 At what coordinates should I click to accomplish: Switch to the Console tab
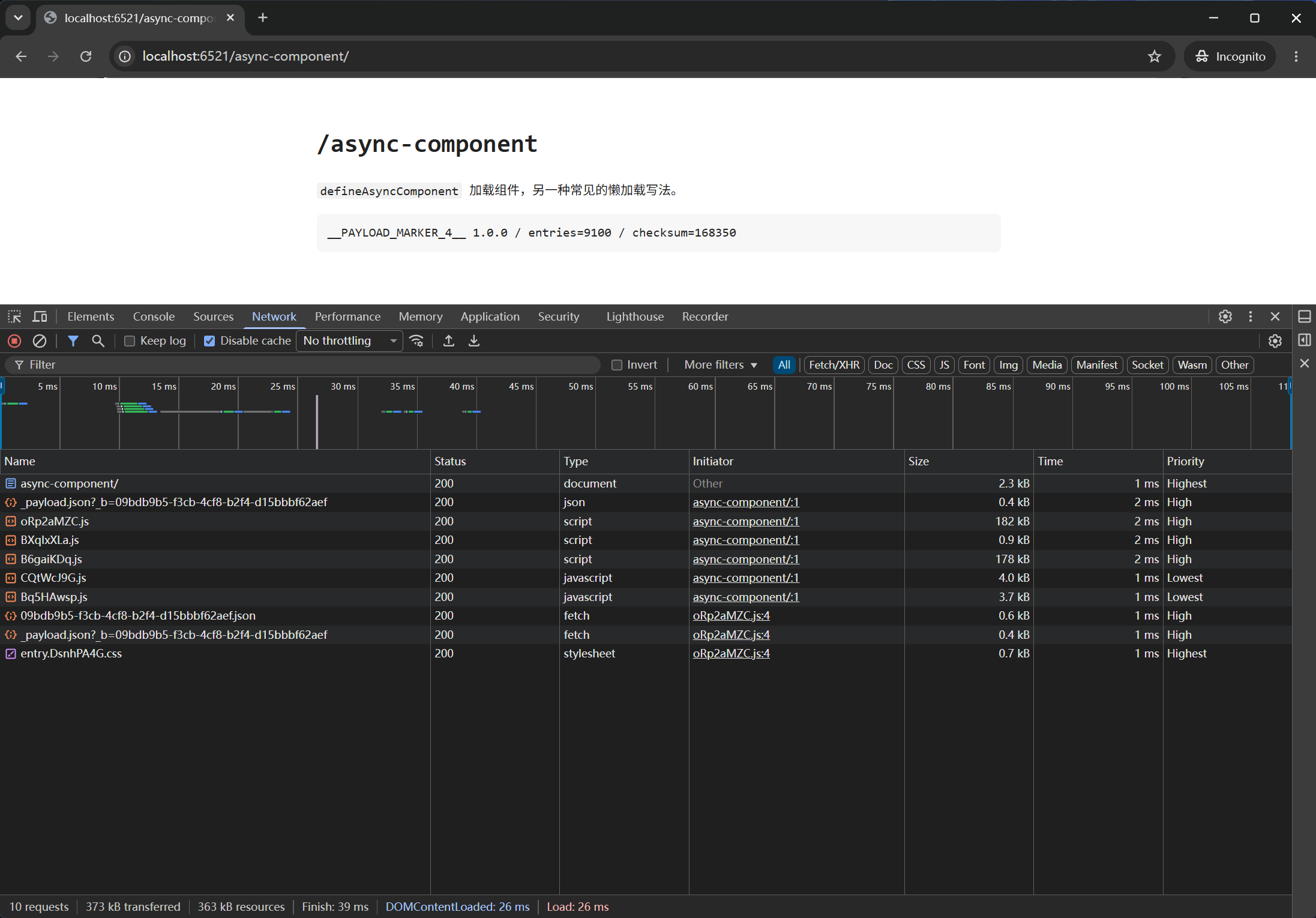point(154,316)
